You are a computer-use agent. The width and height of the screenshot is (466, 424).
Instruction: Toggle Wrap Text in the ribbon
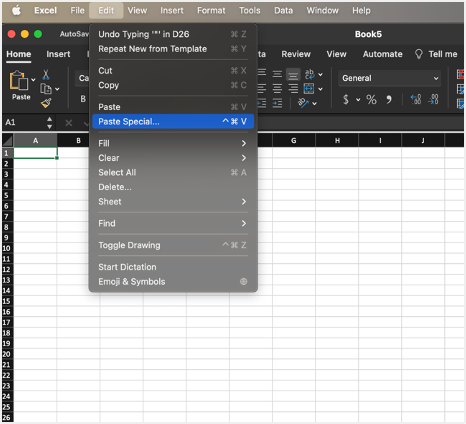click(309, 74)
